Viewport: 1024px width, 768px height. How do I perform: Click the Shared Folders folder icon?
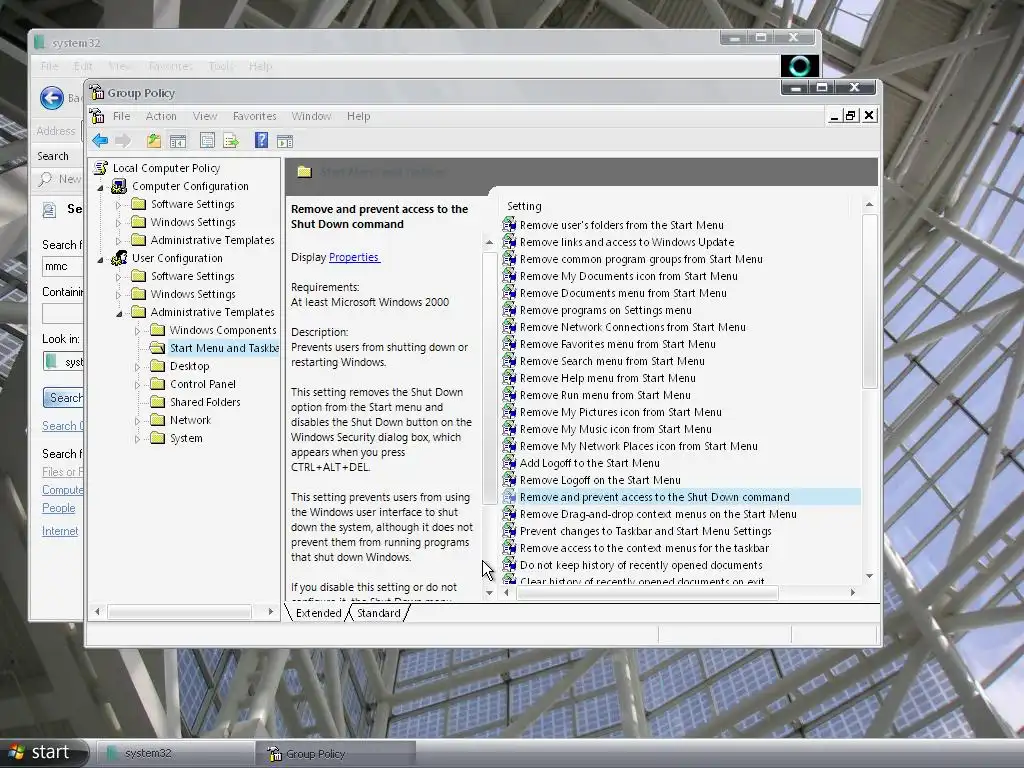[x=157, y=402]
